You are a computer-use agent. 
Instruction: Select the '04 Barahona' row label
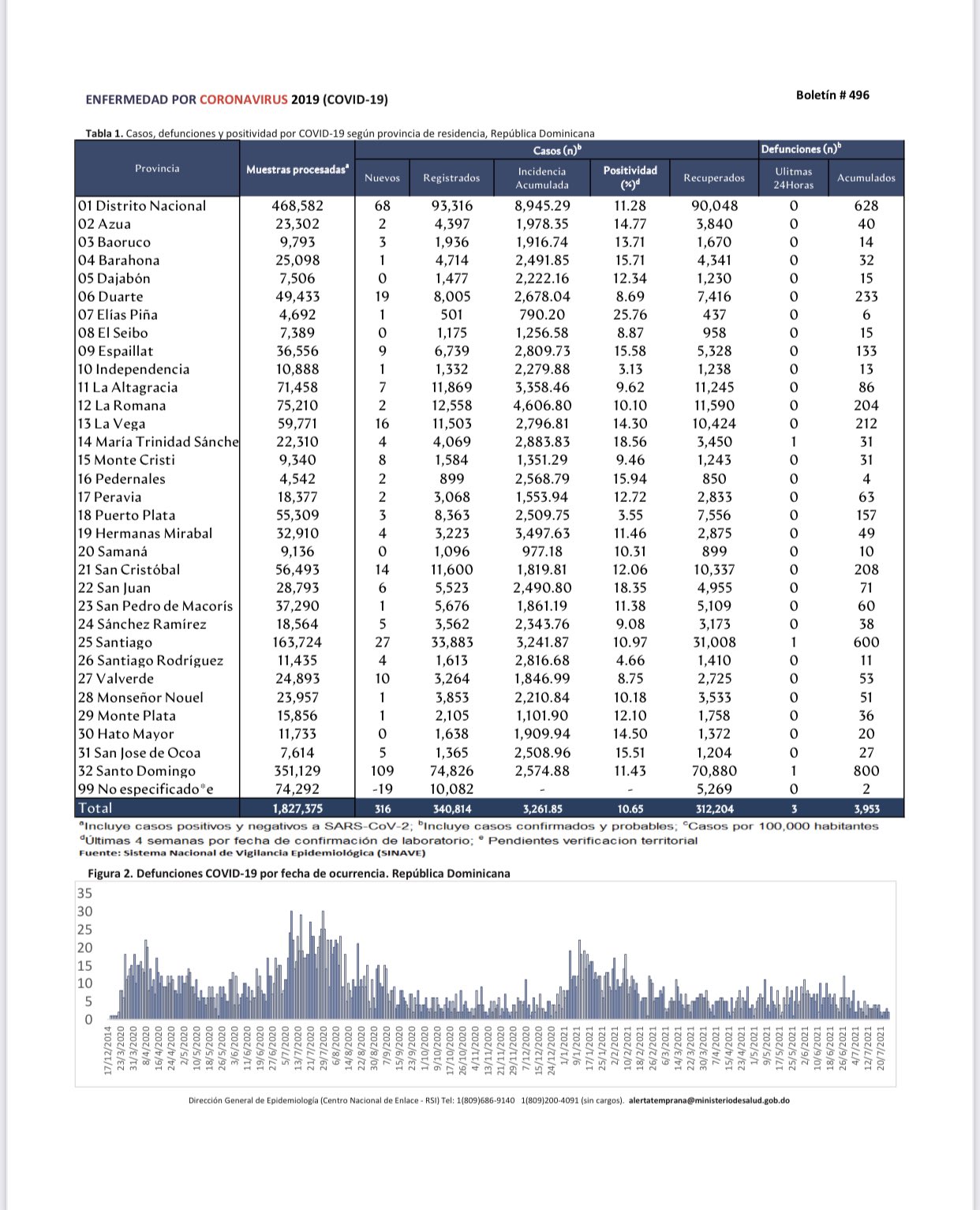coord(118,260)
